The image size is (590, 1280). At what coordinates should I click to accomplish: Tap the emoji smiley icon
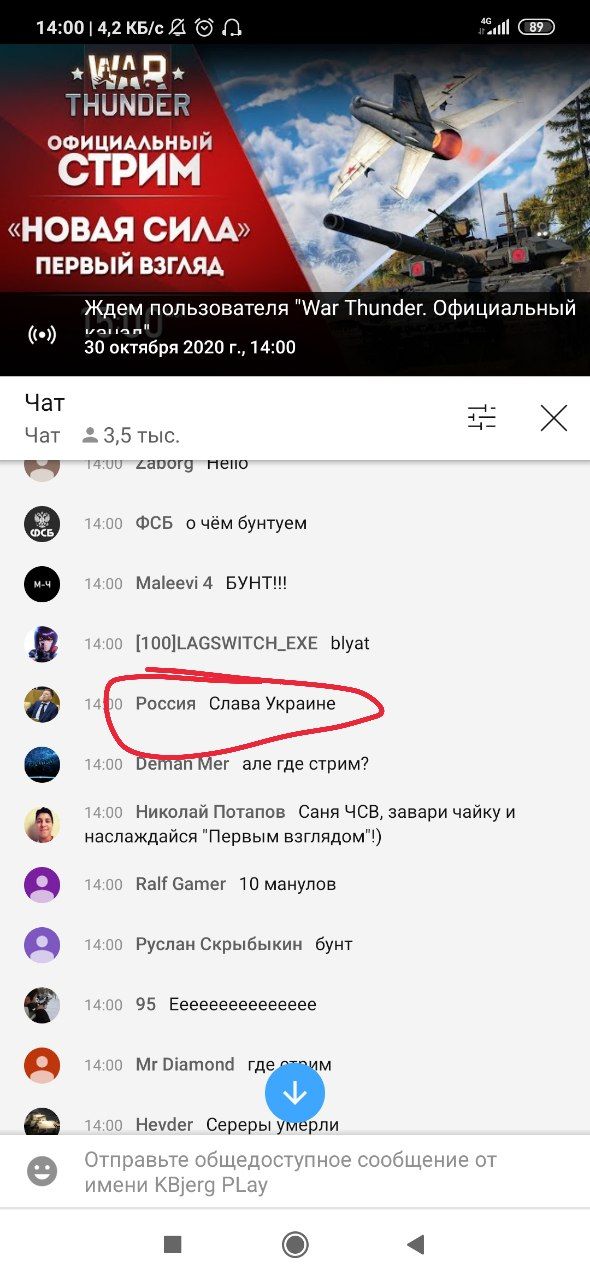pos(42,1172)
